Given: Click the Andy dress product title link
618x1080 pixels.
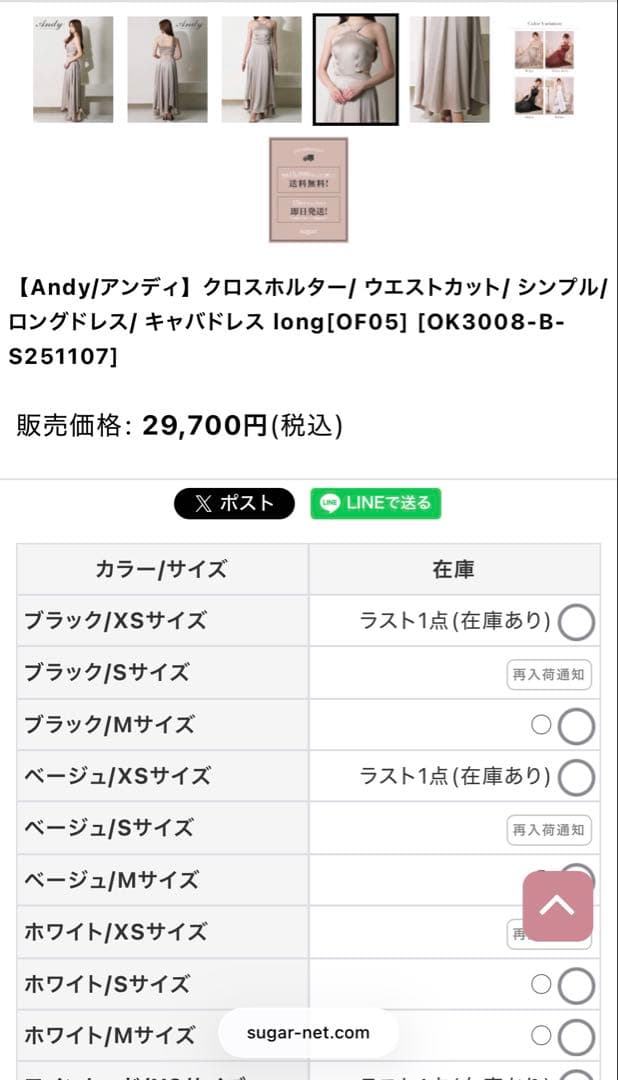Looking at the screenshot, I should pyautogui.click(x=305, y=320).
